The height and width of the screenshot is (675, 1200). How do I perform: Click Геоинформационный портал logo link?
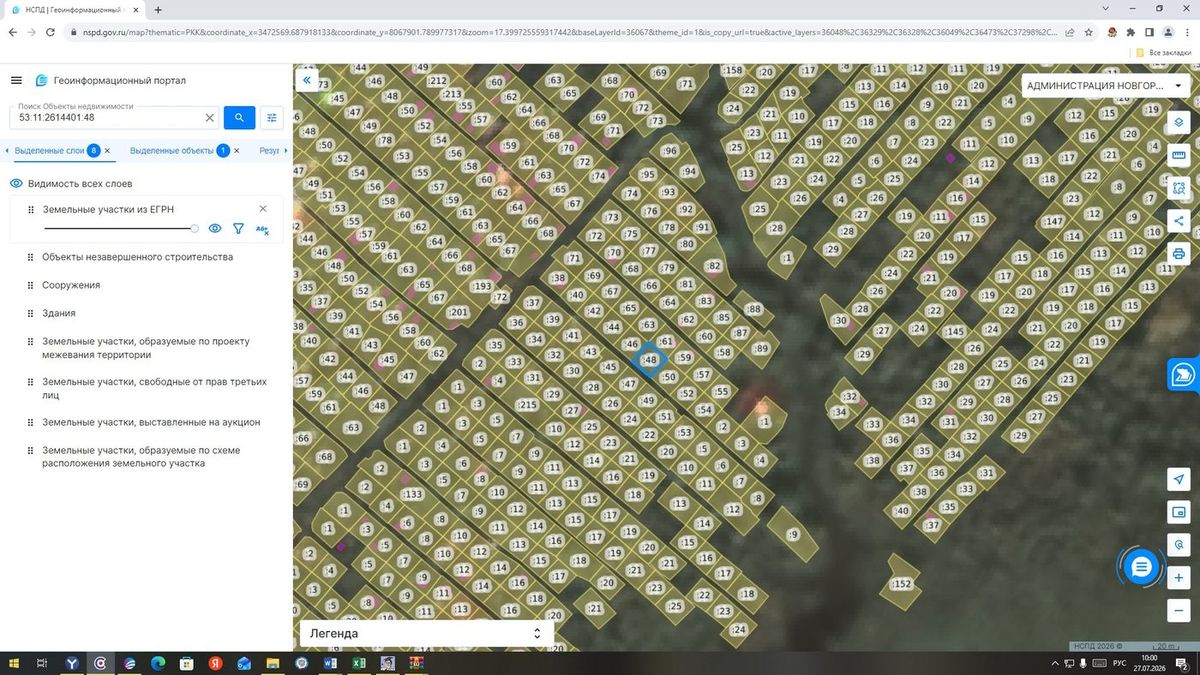coord(110,81)
